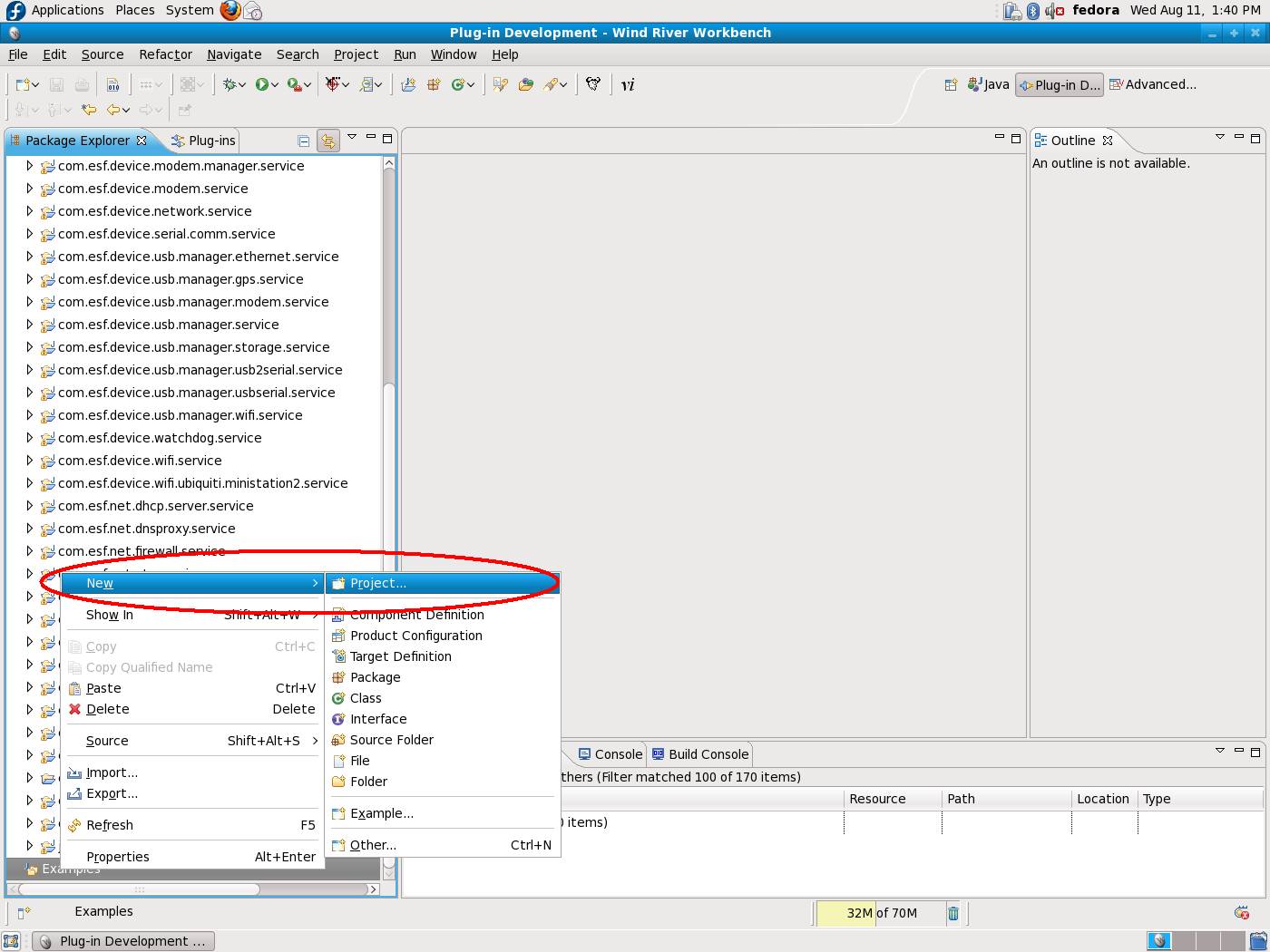Expand the com.esf.device.modem.service project
The image size is (1270, 952).
29,189
